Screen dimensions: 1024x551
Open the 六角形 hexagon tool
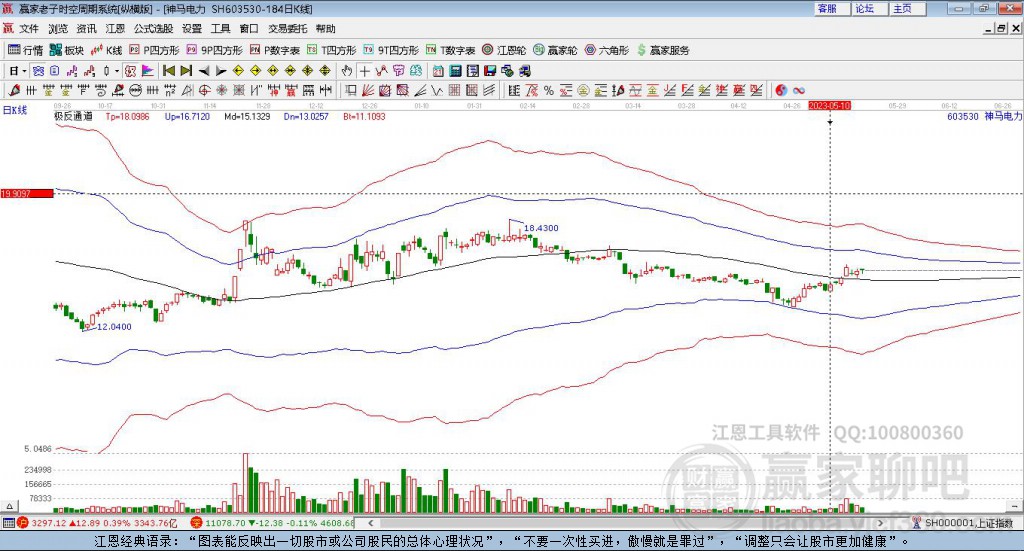click(x=607, y=50)
